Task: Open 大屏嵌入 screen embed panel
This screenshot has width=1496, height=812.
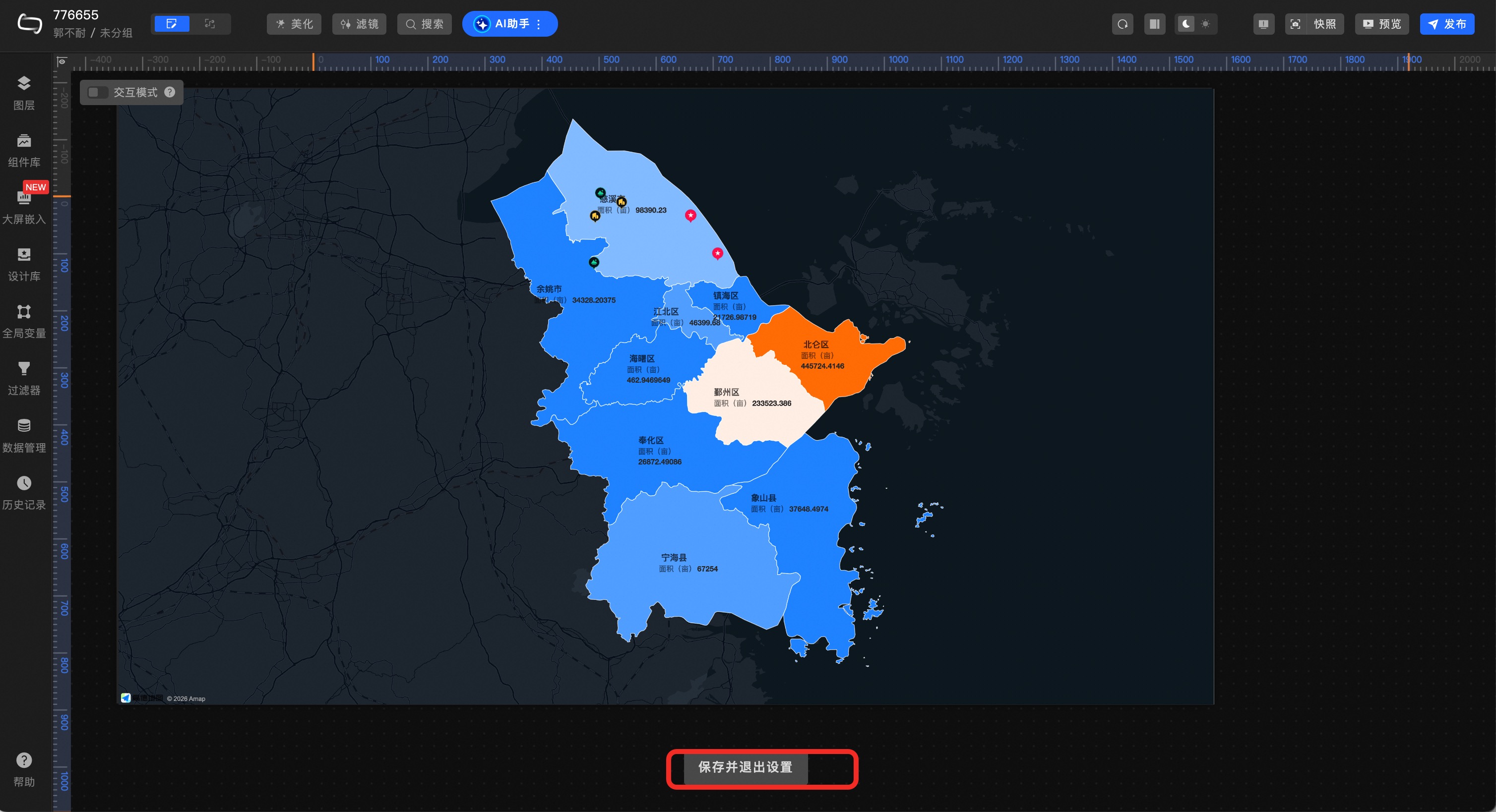Action: (x=24, y=207)
